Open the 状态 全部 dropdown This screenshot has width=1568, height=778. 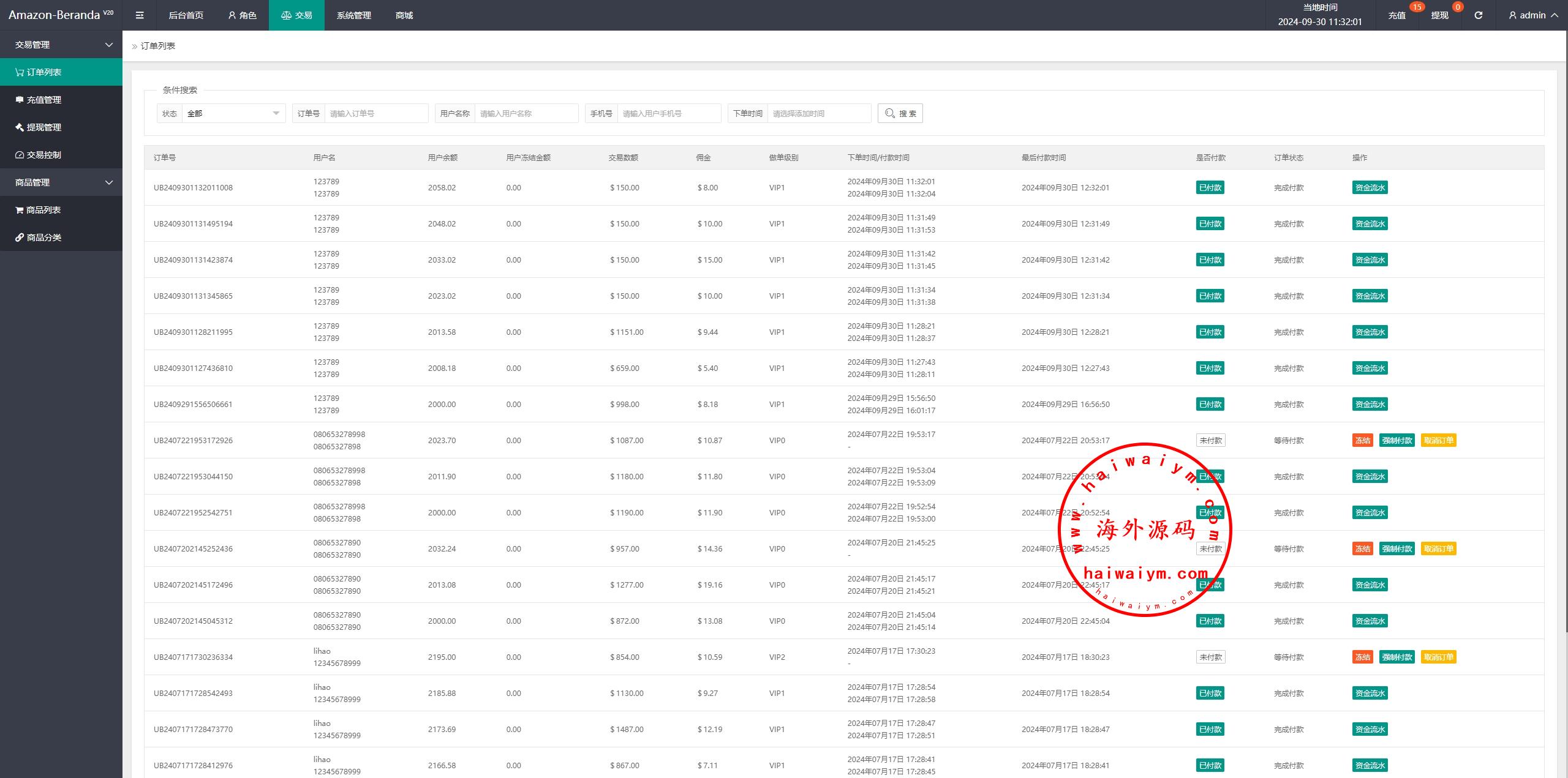tap(233, 113)
